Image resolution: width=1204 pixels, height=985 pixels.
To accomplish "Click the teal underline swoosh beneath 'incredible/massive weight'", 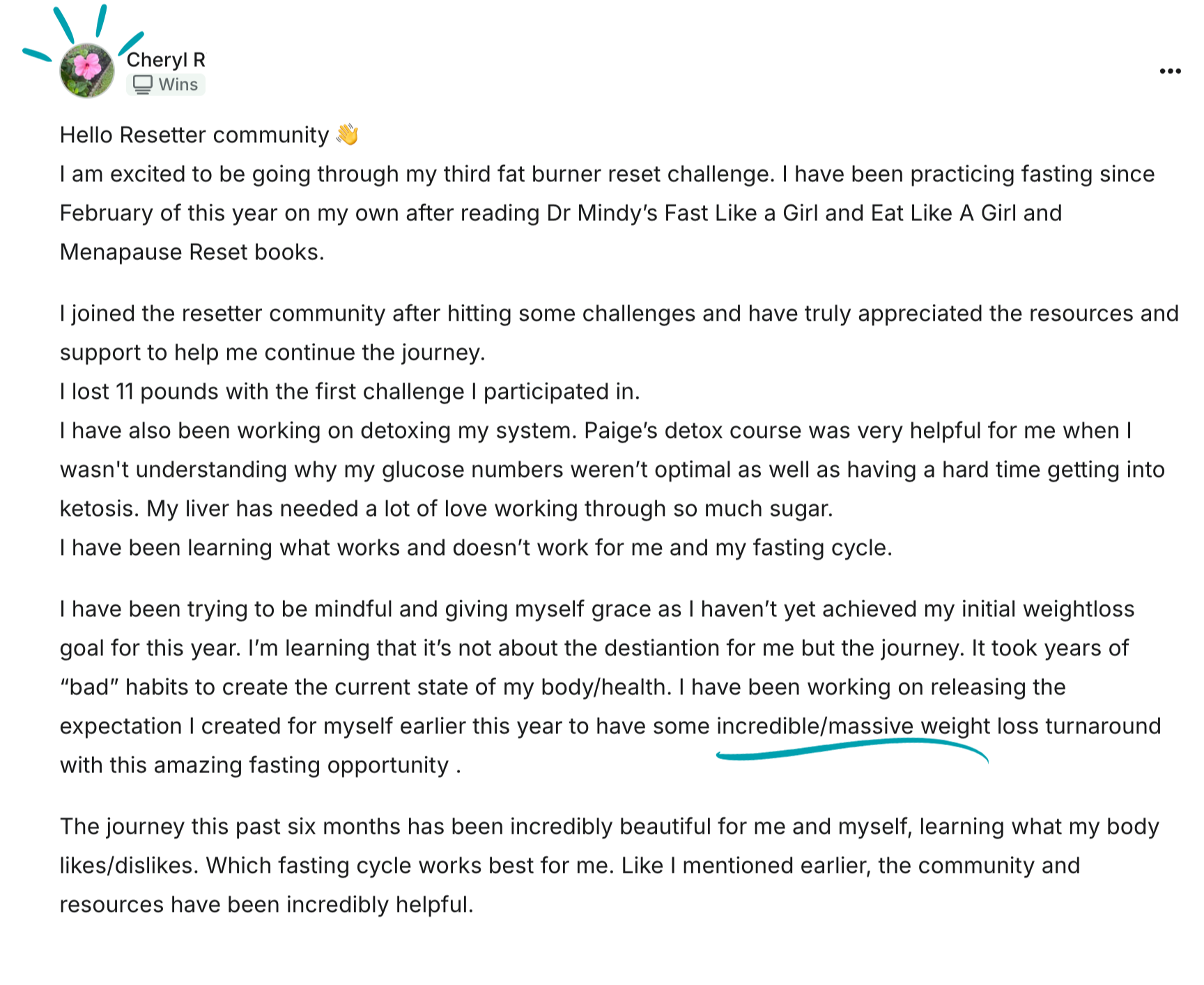I will point(852,749).
